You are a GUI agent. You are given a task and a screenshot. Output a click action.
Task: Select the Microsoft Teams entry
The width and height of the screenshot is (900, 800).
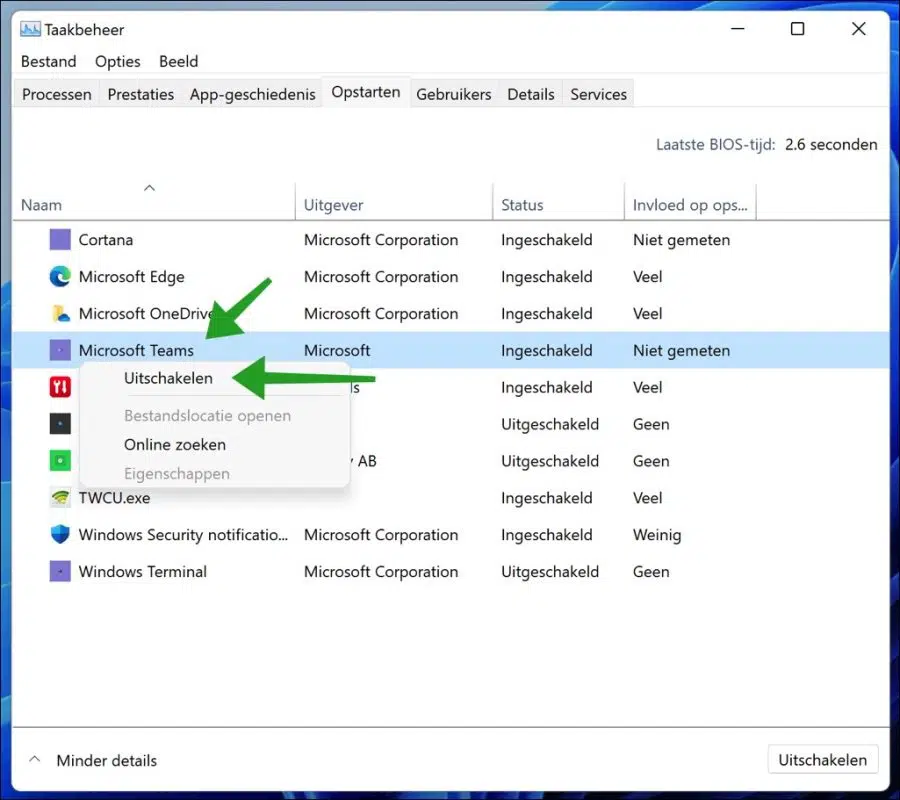point(136,350)
